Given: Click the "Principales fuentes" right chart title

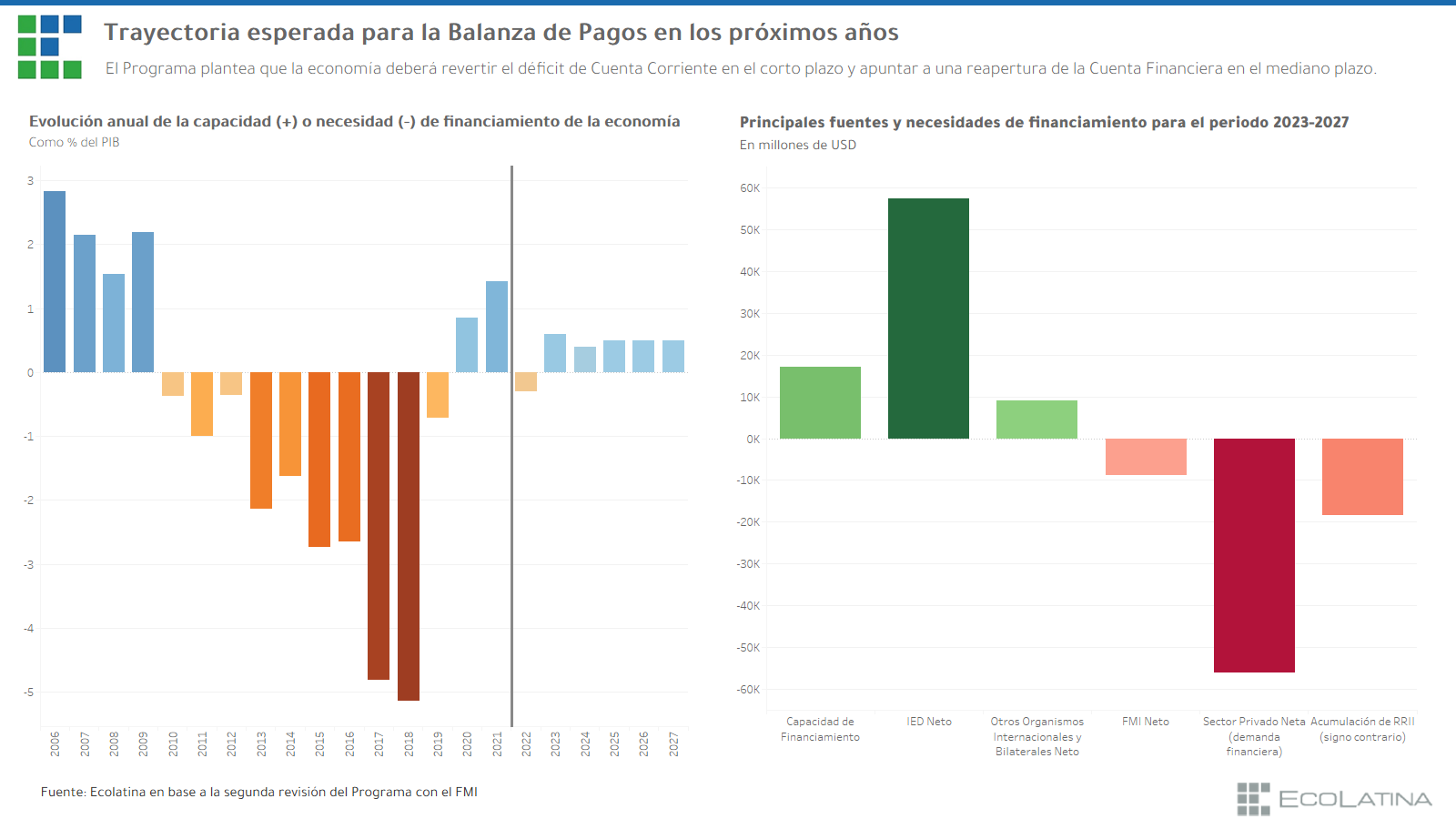Looking at the screenshot, I should tap(1044, 123).
